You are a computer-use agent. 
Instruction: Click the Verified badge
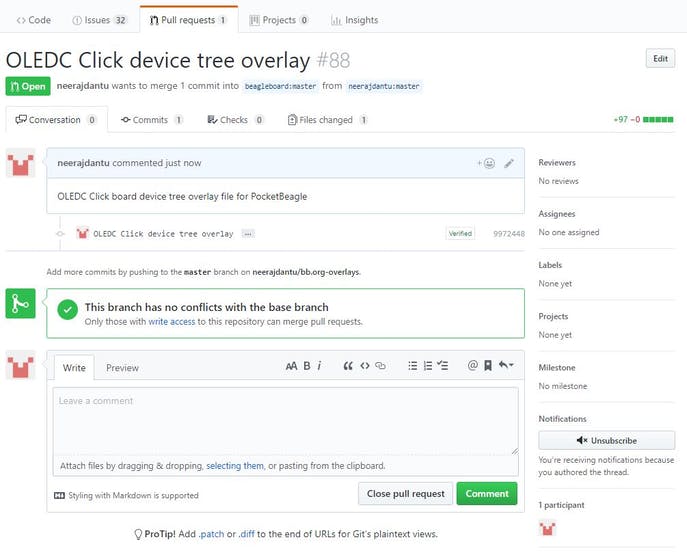460,233
